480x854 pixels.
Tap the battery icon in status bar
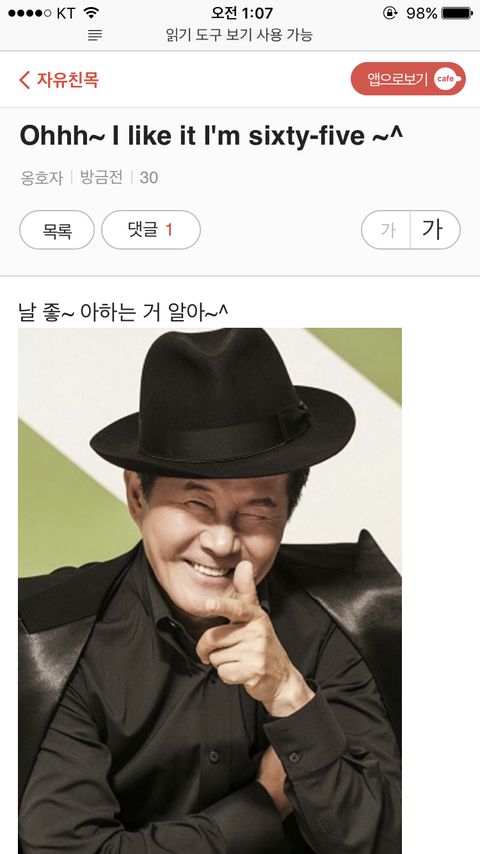(x=457, y=13)
